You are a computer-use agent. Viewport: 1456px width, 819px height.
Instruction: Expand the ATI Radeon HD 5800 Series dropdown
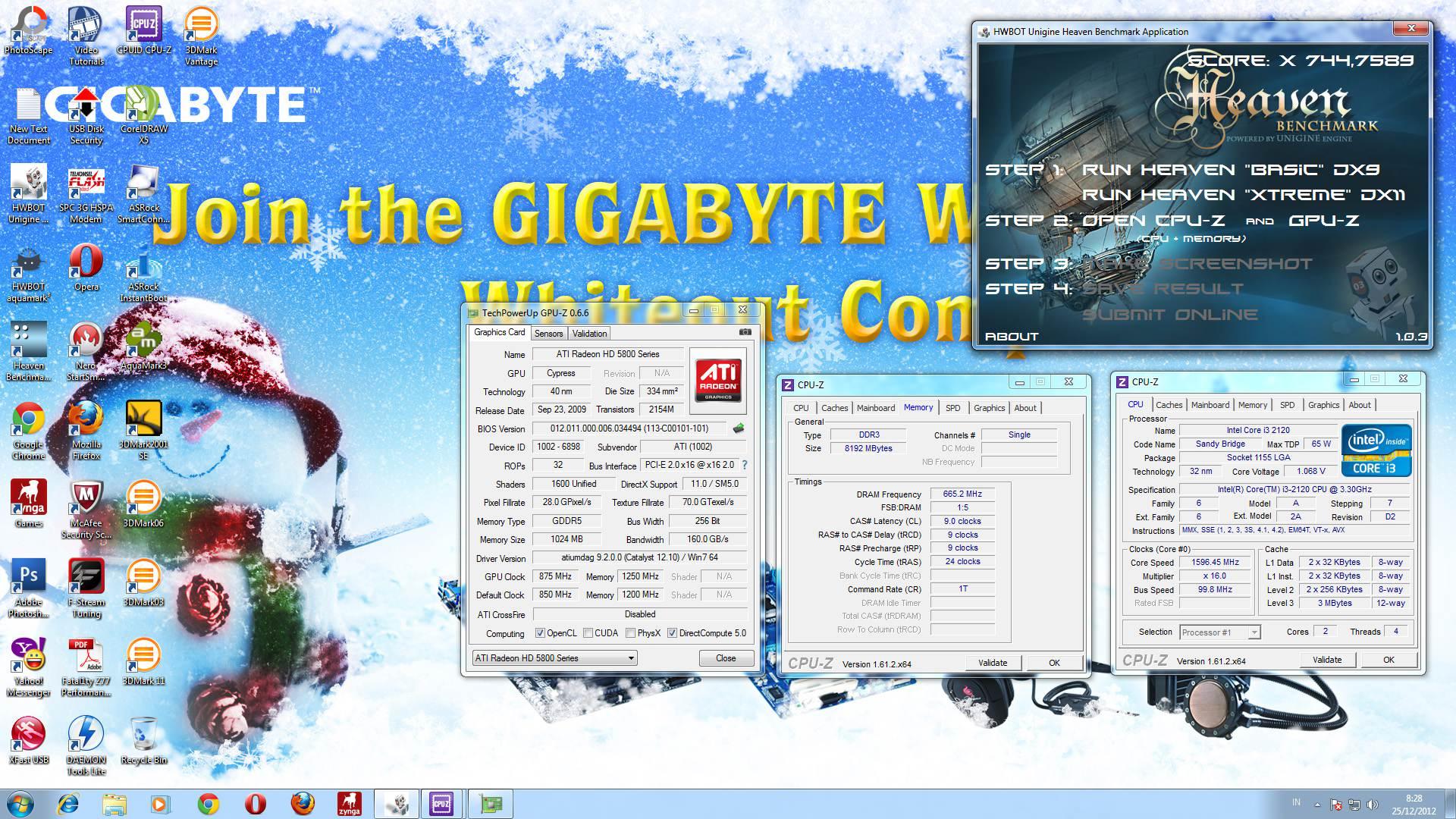(x=554, y=658)
